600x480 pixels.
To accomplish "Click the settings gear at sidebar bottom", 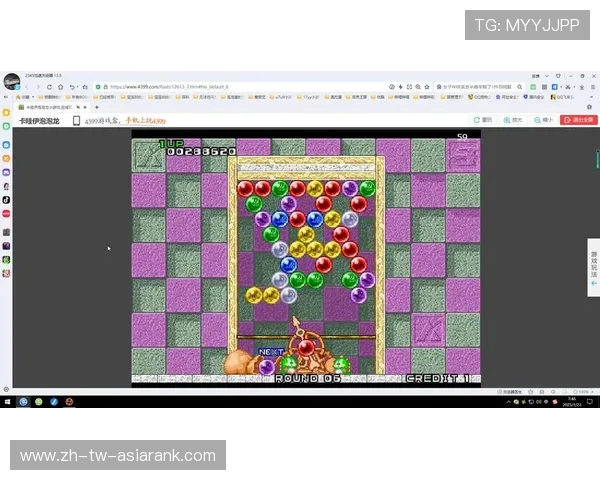I will (7, 387).
